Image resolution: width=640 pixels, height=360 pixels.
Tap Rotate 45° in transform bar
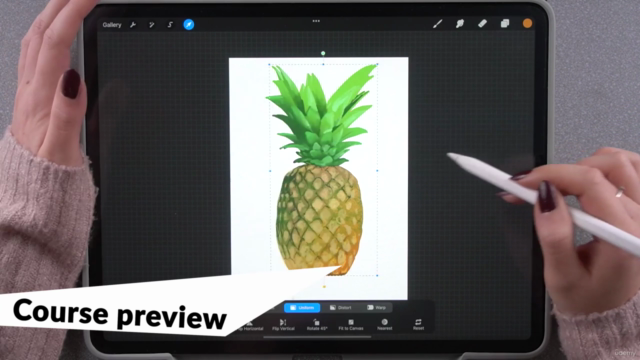point(317,325)
